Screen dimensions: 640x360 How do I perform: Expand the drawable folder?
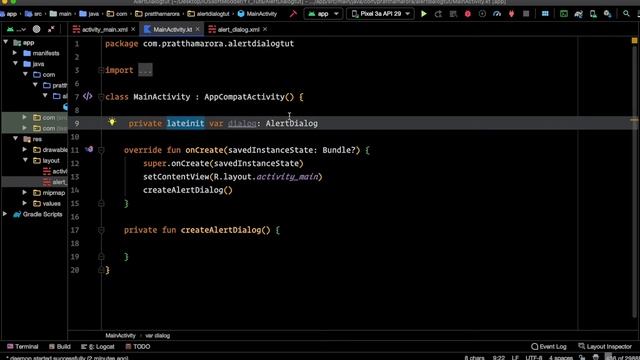(x=25, y=149)
